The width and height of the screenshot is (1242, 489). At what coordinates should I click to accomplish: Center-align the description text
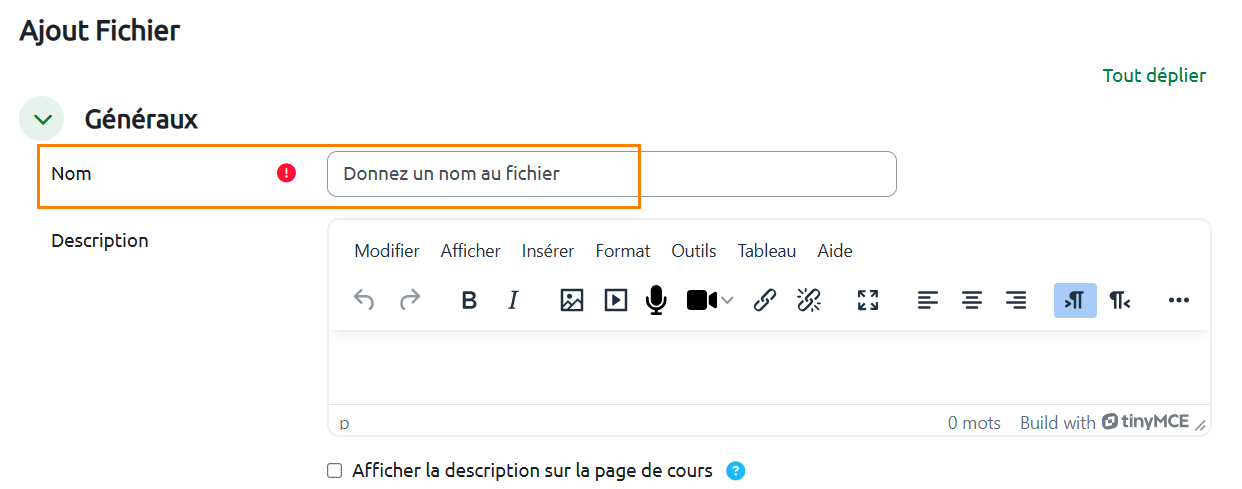pyautogui.click(x=972, y=300)
